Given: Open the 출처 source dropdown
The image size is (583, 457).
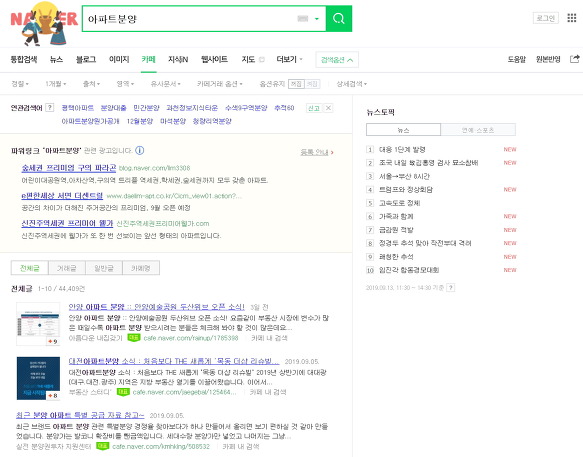Looking at the screenshot, I should [91, 84].
